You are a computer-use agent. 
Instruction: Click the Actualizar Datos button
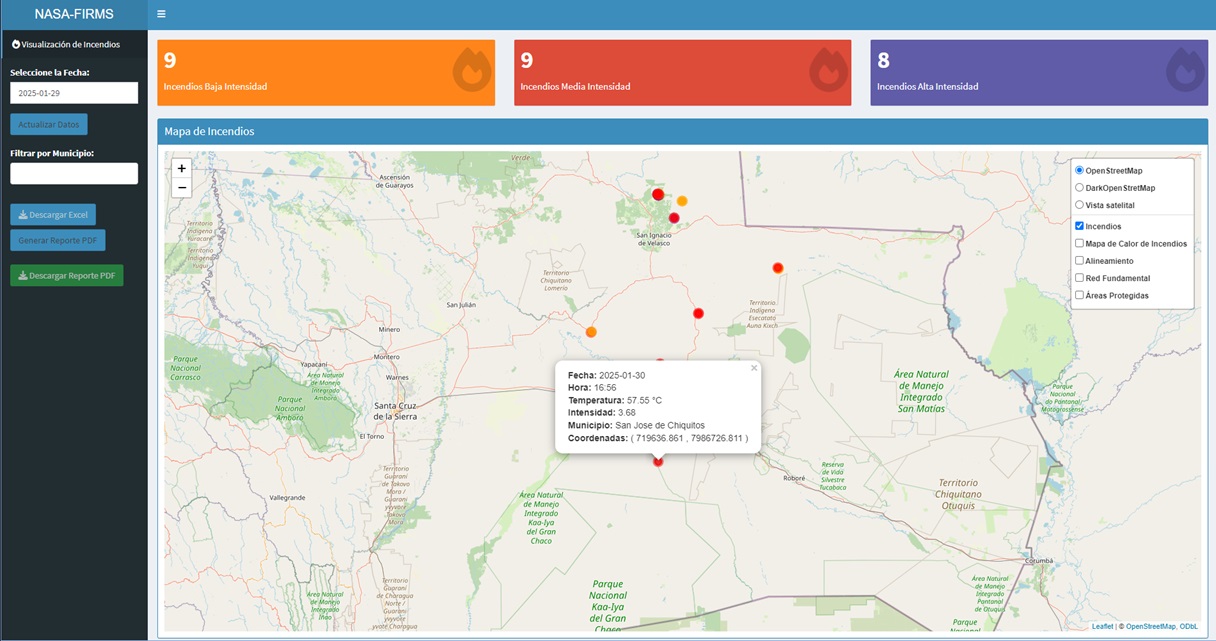pyautogui.click(x=49, y=125)
